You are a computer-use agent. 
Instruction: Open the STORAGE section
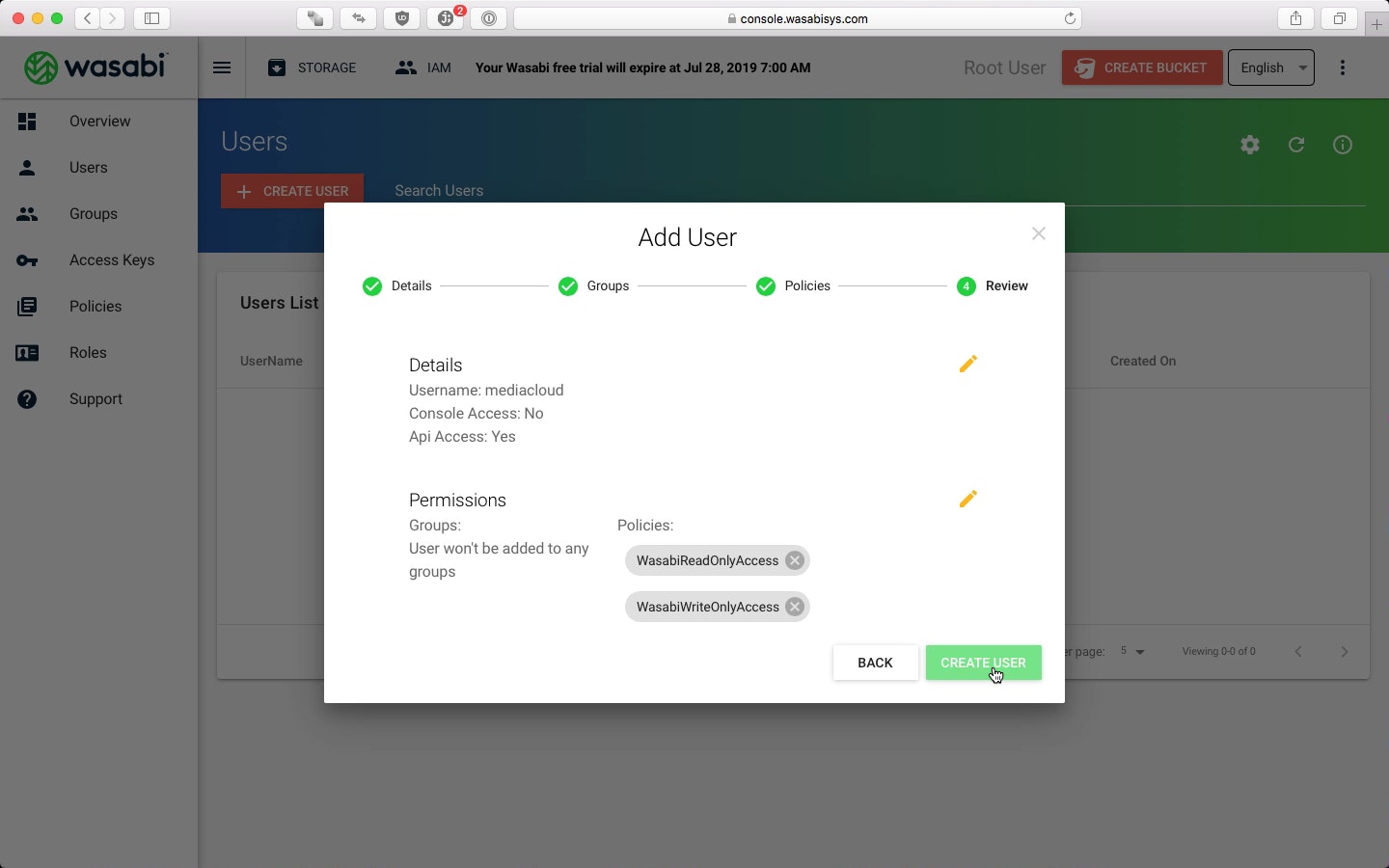point(312,68)
